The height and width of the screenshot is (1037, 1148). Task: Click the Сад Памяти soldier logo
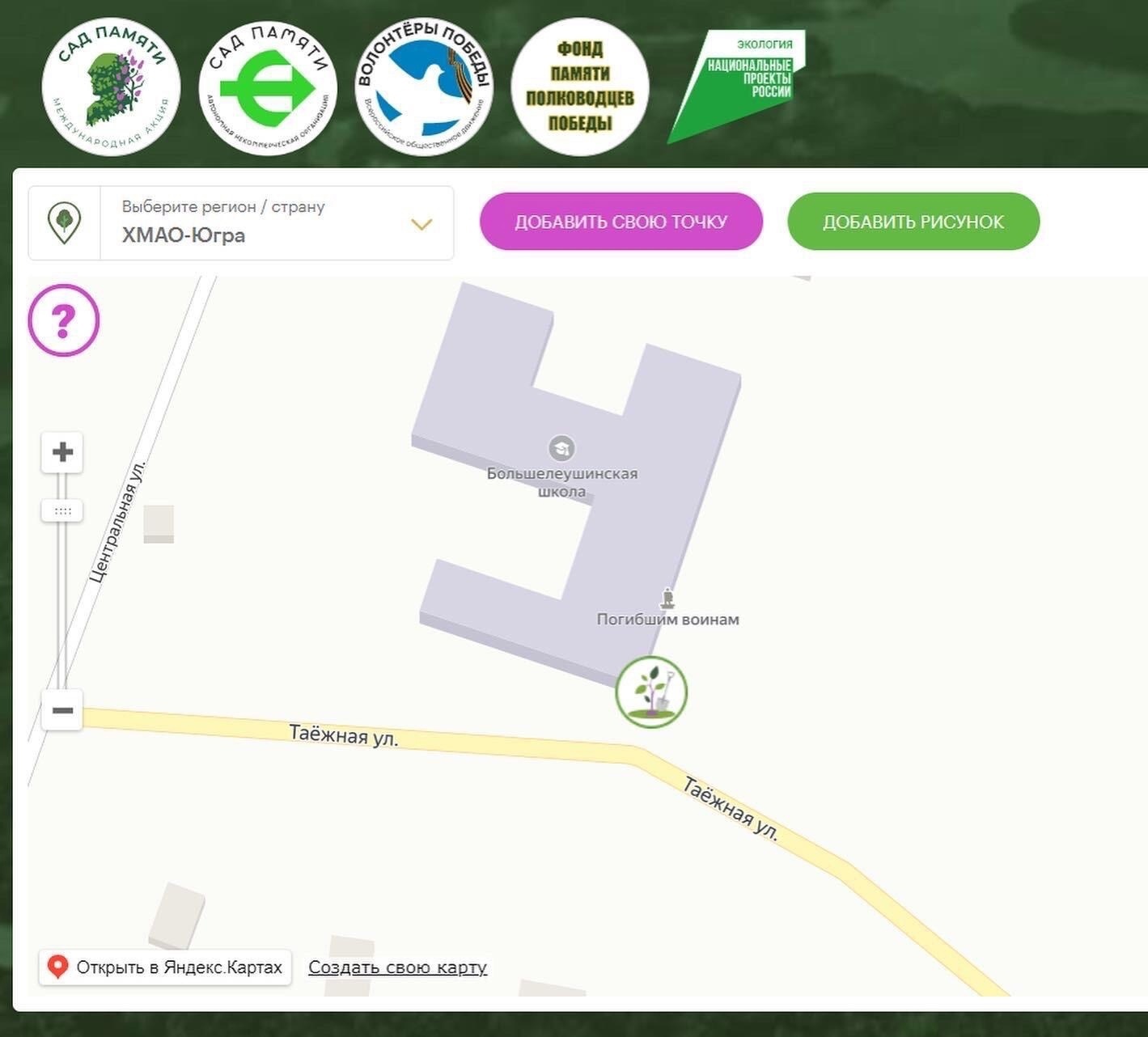tap(111, 88)
